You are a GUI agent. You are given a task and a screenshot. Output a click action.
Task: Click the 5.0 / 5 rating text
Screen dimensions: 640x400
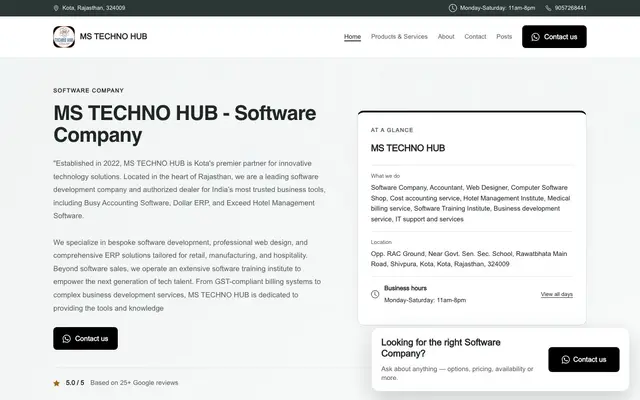click(75, 383)
